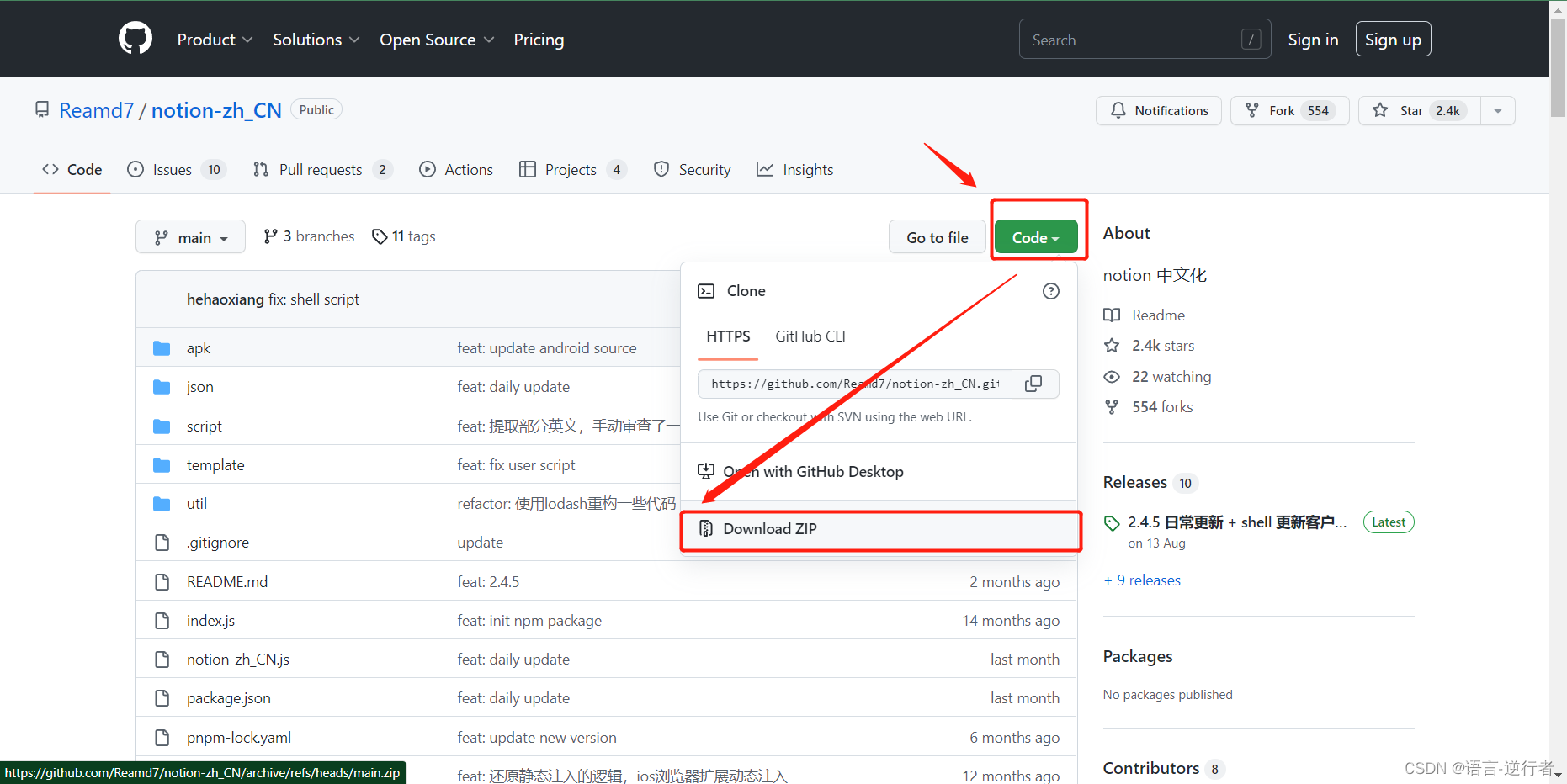Click the star icon in Star button
The height and width of the screenshot is (784, 1567).
(1380, 110)
